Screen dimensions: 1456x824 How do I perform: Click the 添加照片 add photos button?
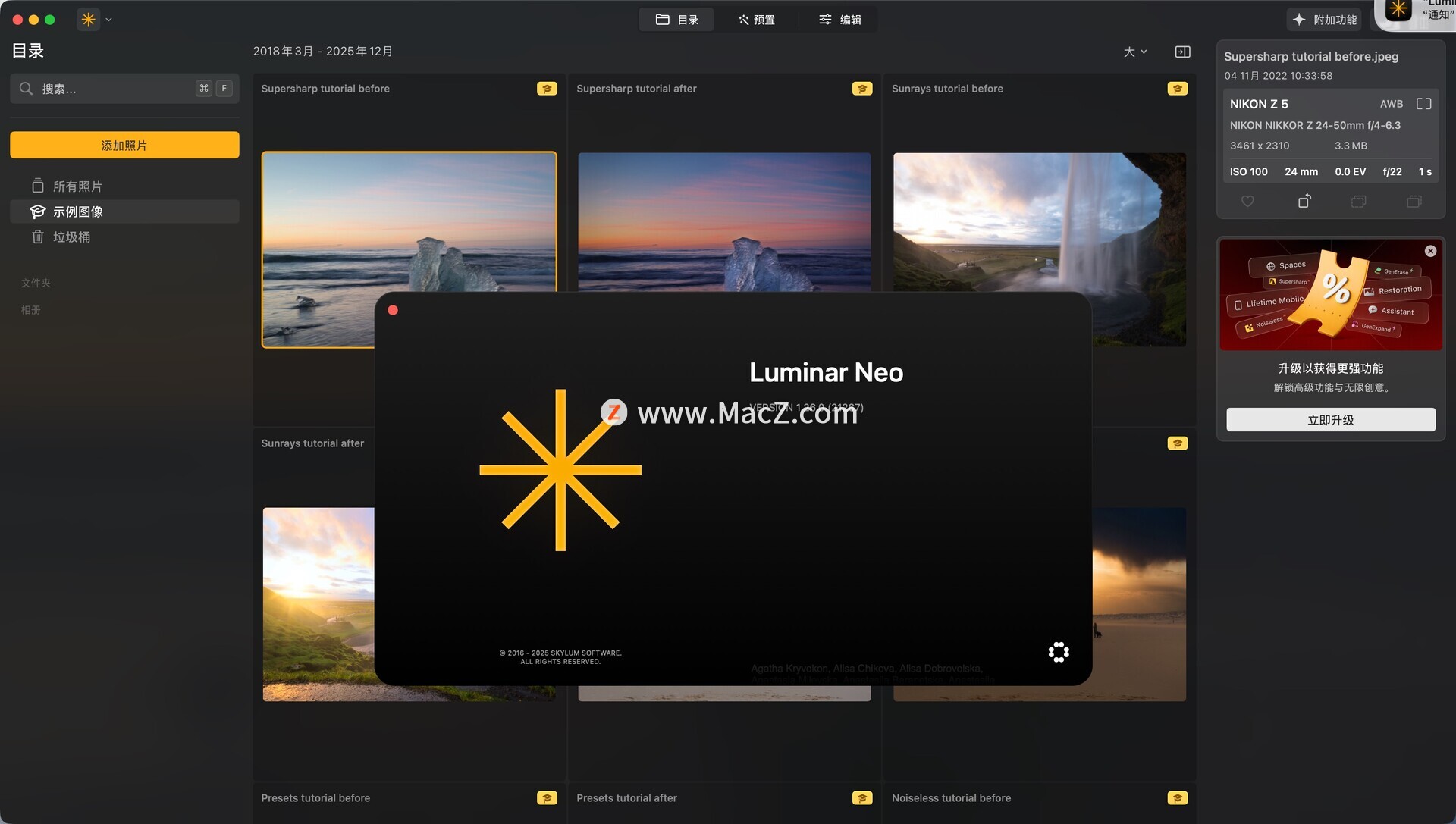pyautogui.click(x=124, y=145)
